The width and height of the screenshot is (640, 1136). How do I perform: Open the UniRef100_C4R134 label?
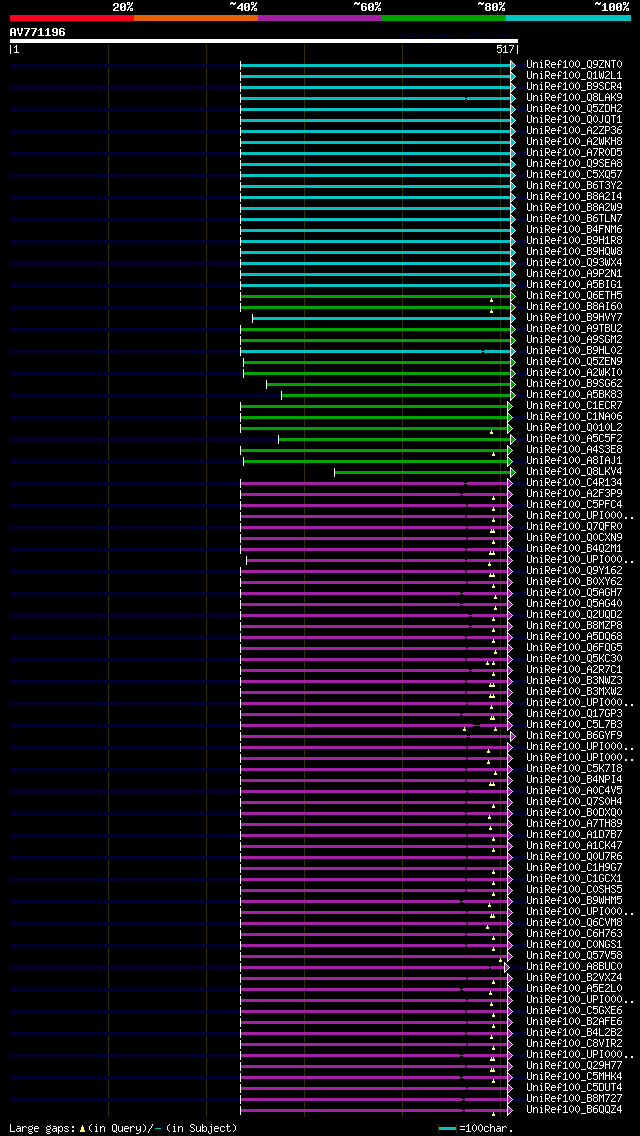574,483
